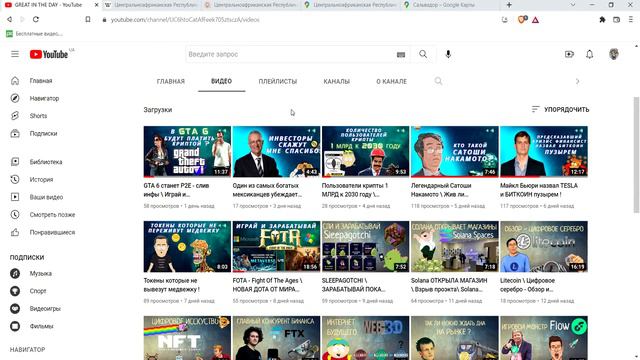The image size is (640, 360).
Task: Close the GREAT IN THE DAY browser tab
Action: (96, 5)
